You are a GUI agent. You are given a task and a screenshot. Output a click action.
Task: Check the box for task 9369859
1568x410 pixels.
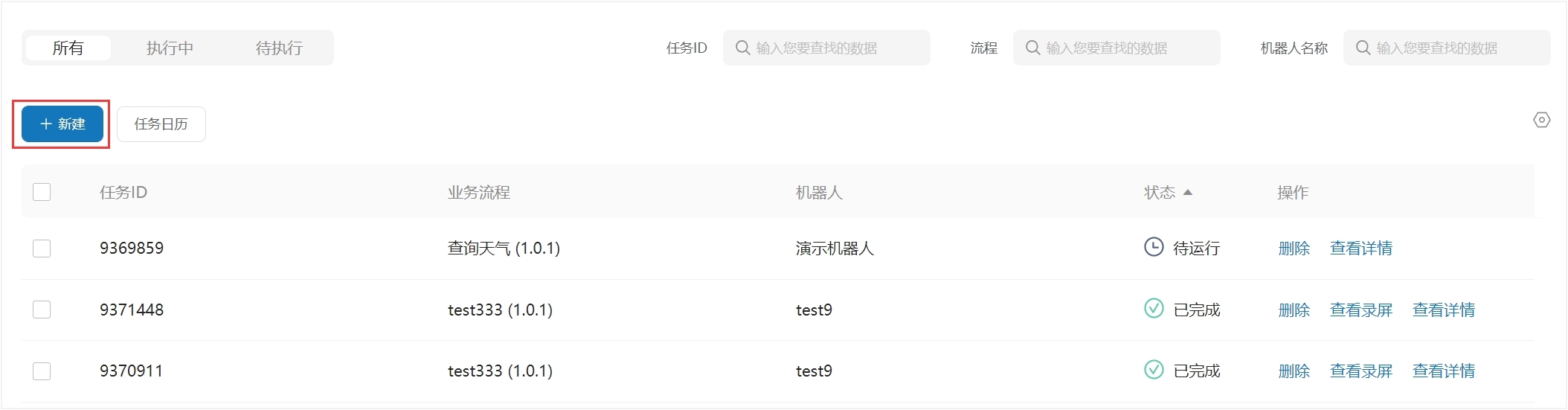(42, 248)
